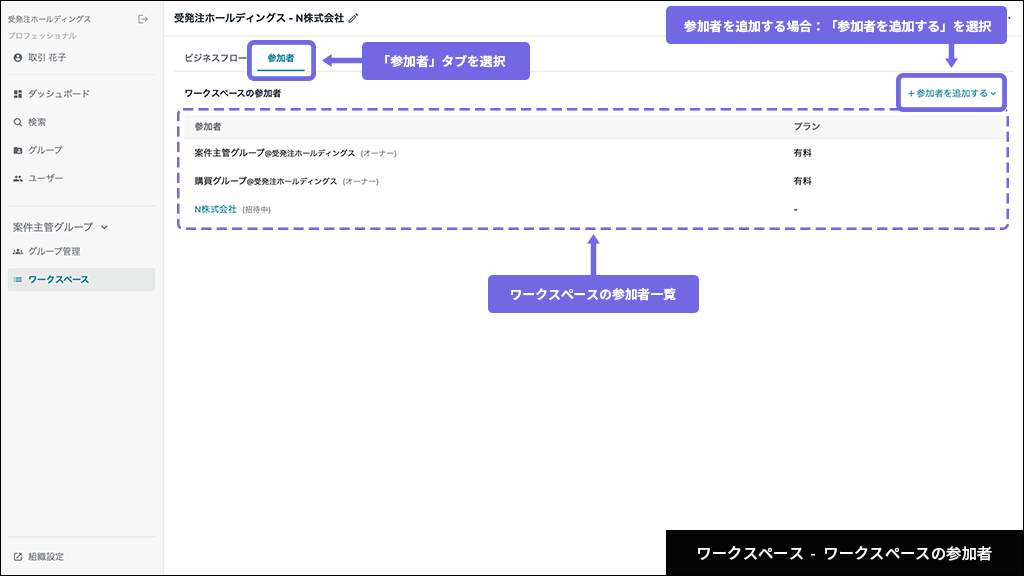Click 有料 in the 購買グループ row
This screenshot has width=1024, height=576.
[x=803, y=182]
